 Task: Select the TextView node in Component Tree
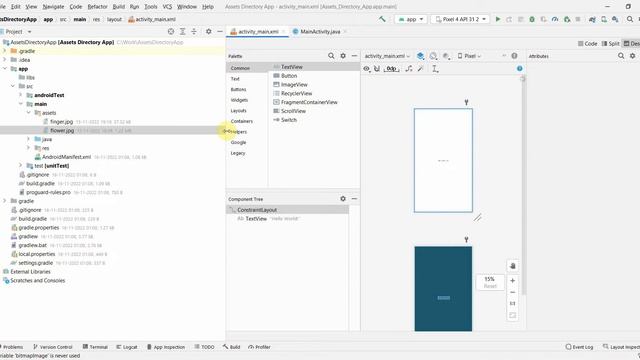(256, 219)
